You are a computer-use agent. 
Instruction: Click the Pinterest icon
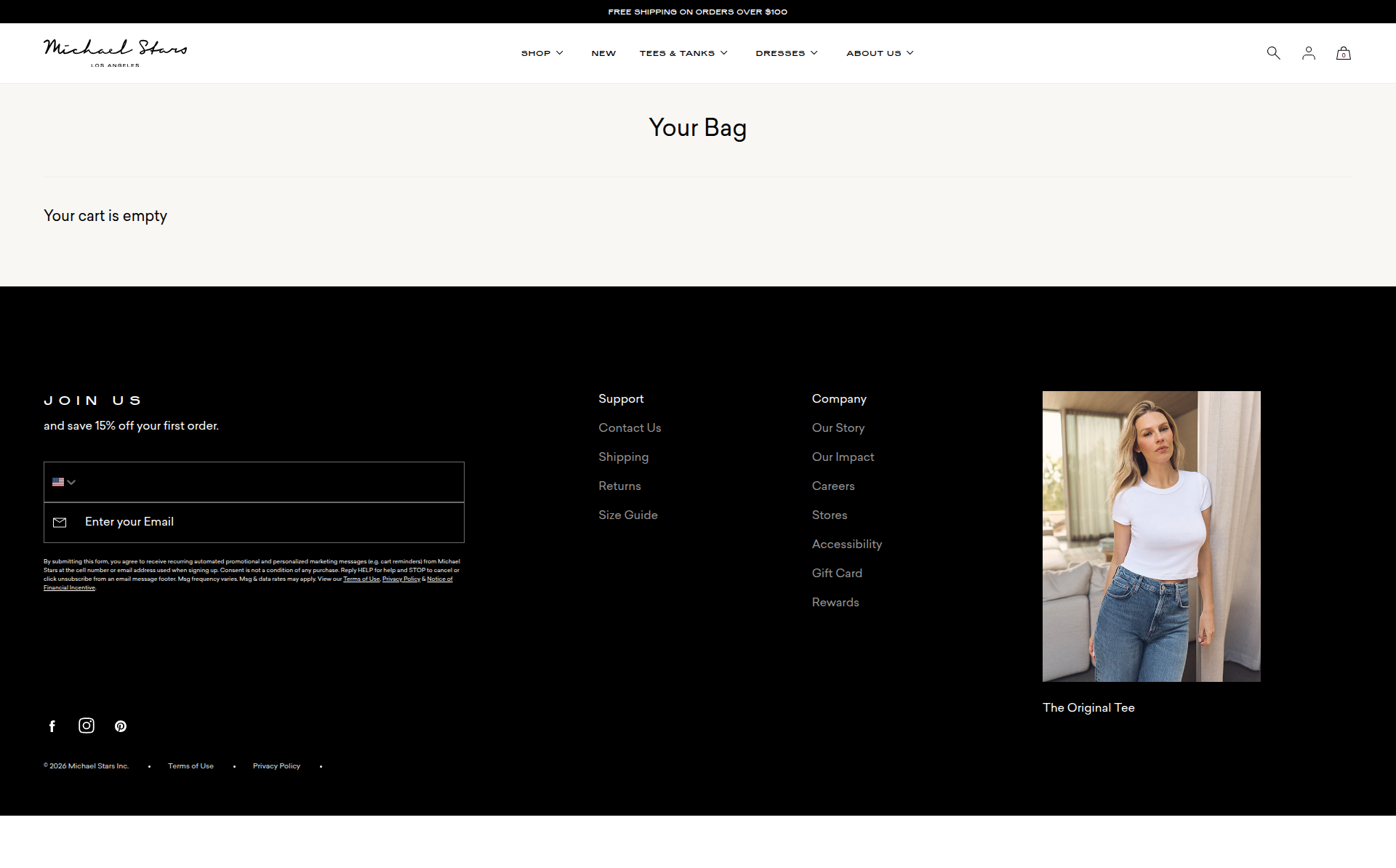click(x=121, y=726)
